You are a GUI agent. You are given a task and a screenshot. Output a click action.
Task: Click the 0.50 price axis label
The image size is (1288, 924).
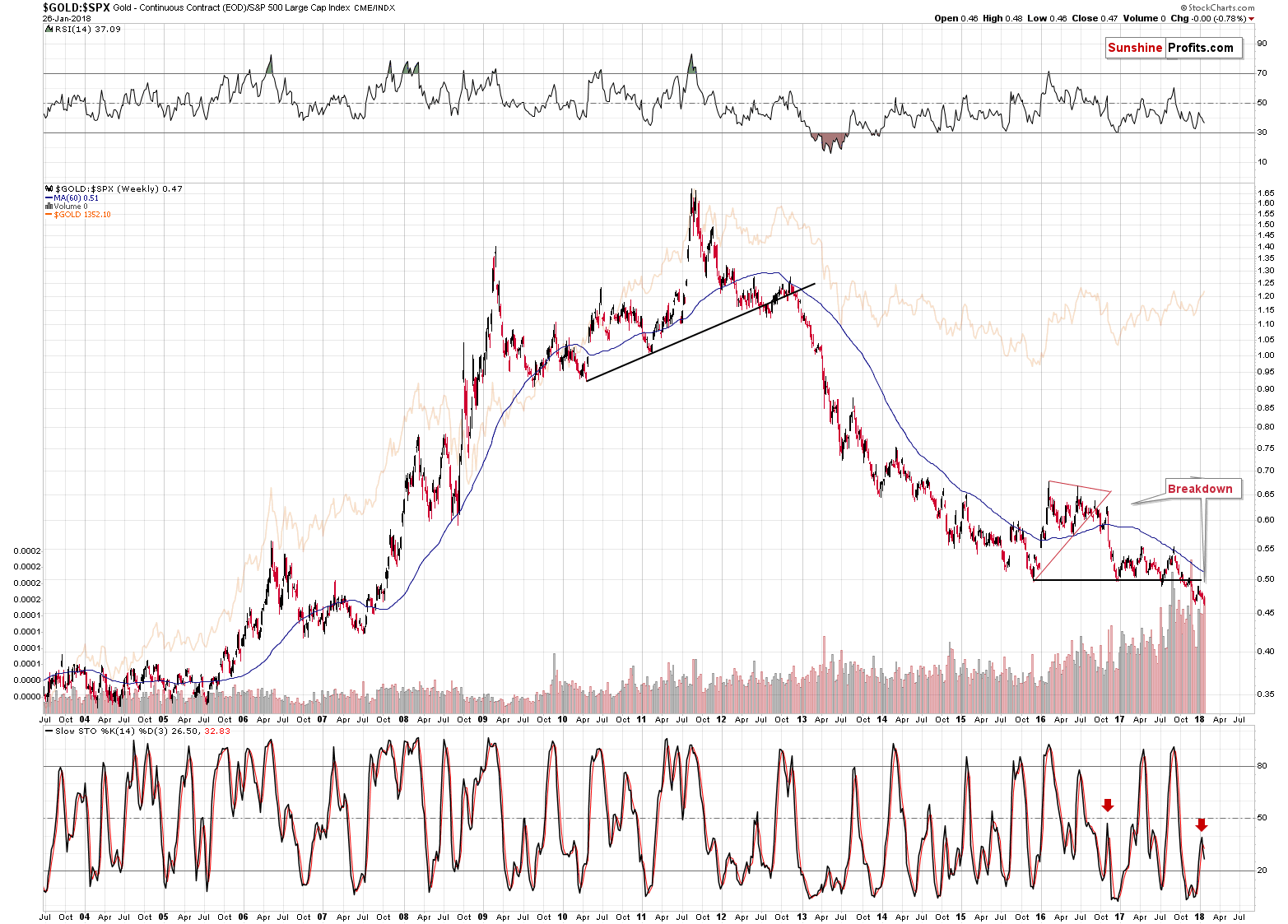pos(1266,579)
